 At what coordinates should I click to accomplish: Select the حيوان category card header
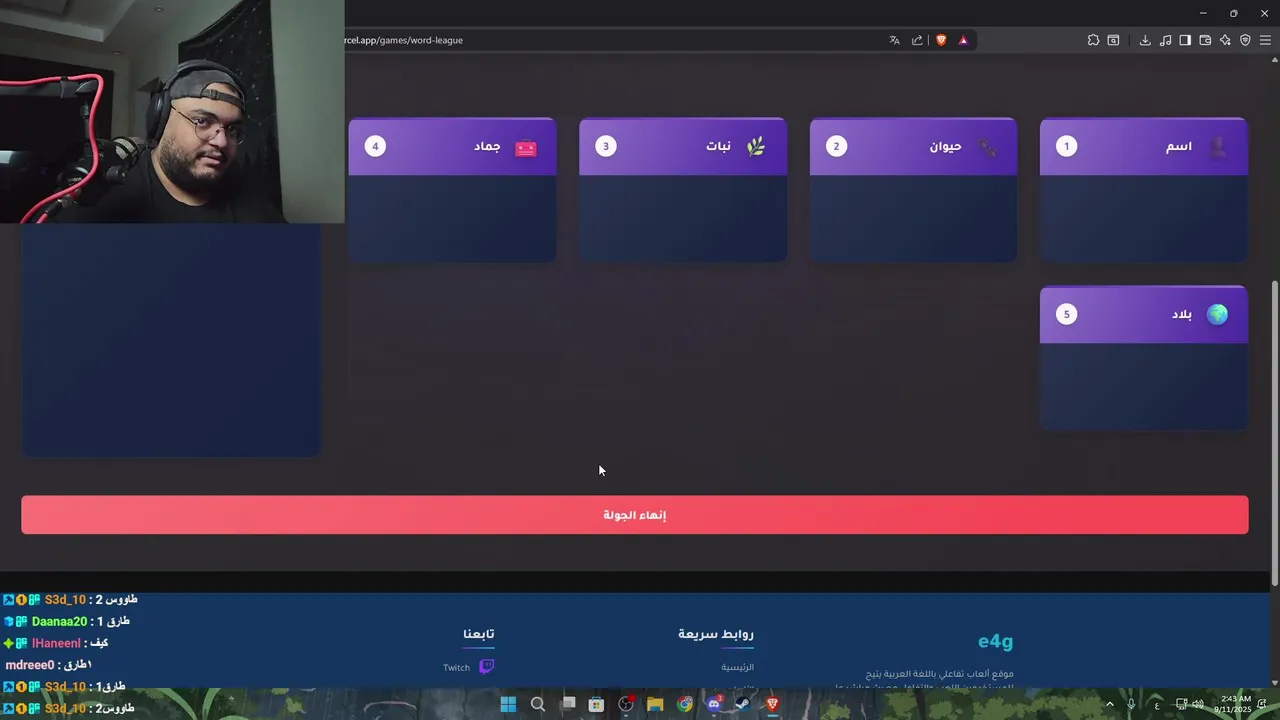tap(913, 147)
